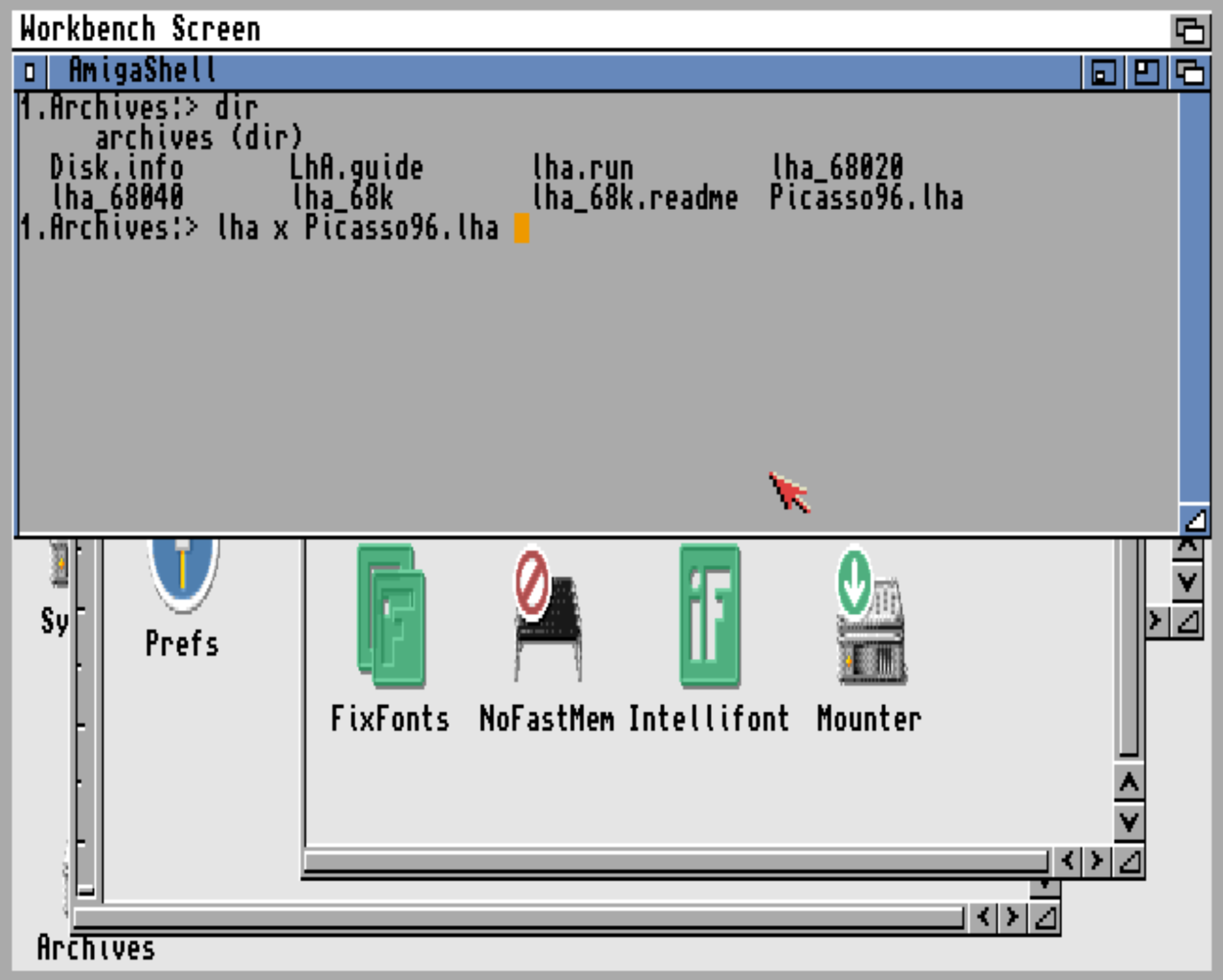Launch the Intellifont icon

tap(709, 616)
